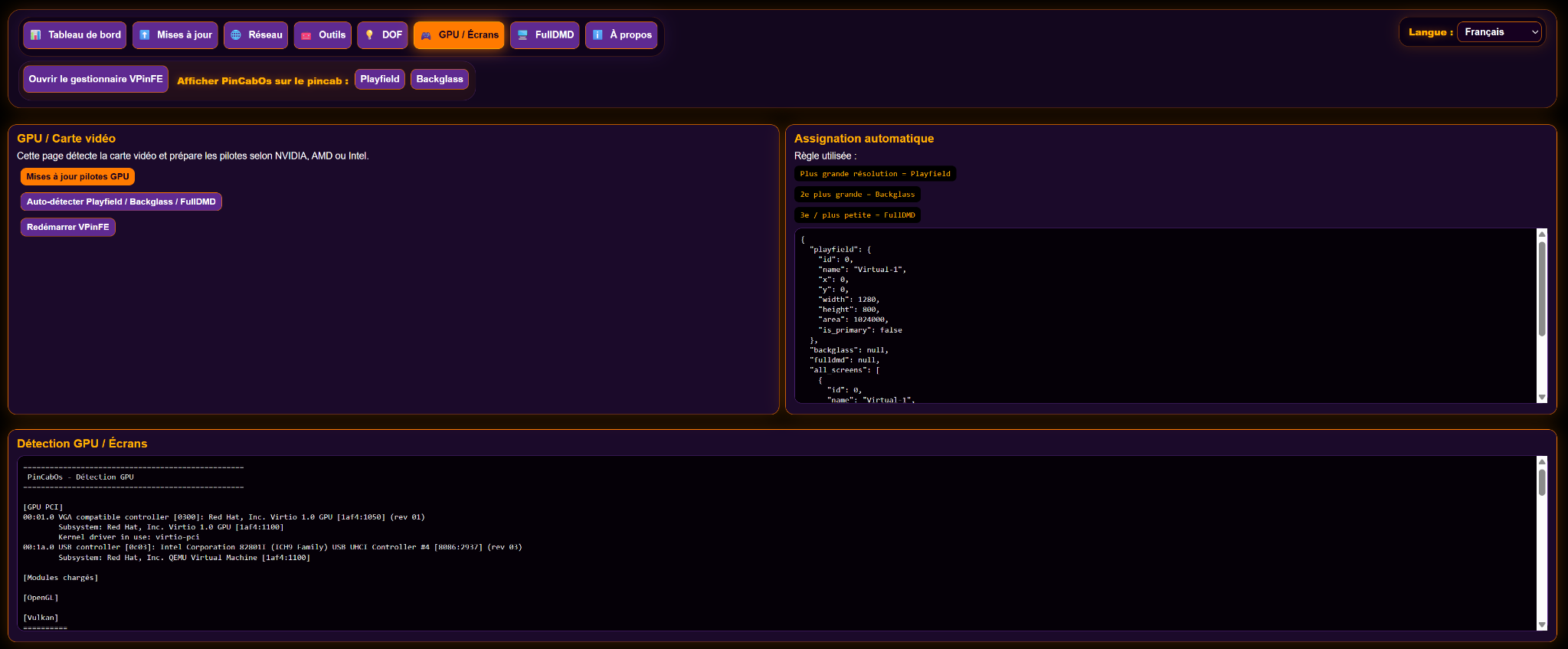Click the '"width": 1280' line in JSON
The height and width of the screenshot is (649, 1568).
(849, 300)
